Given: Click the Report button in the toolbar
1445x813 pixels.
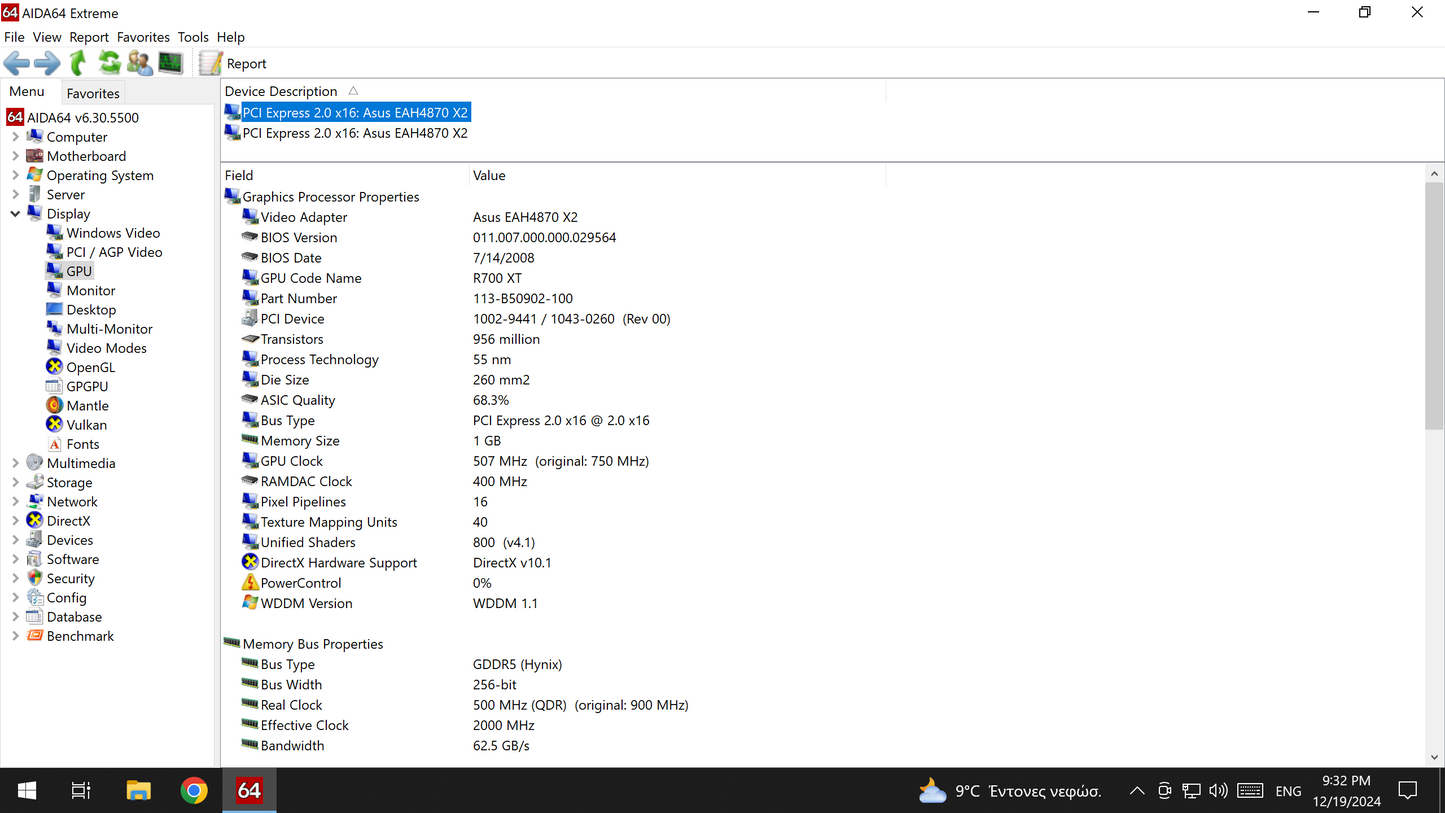Looking at the screenshot, I should pos(233,63).
